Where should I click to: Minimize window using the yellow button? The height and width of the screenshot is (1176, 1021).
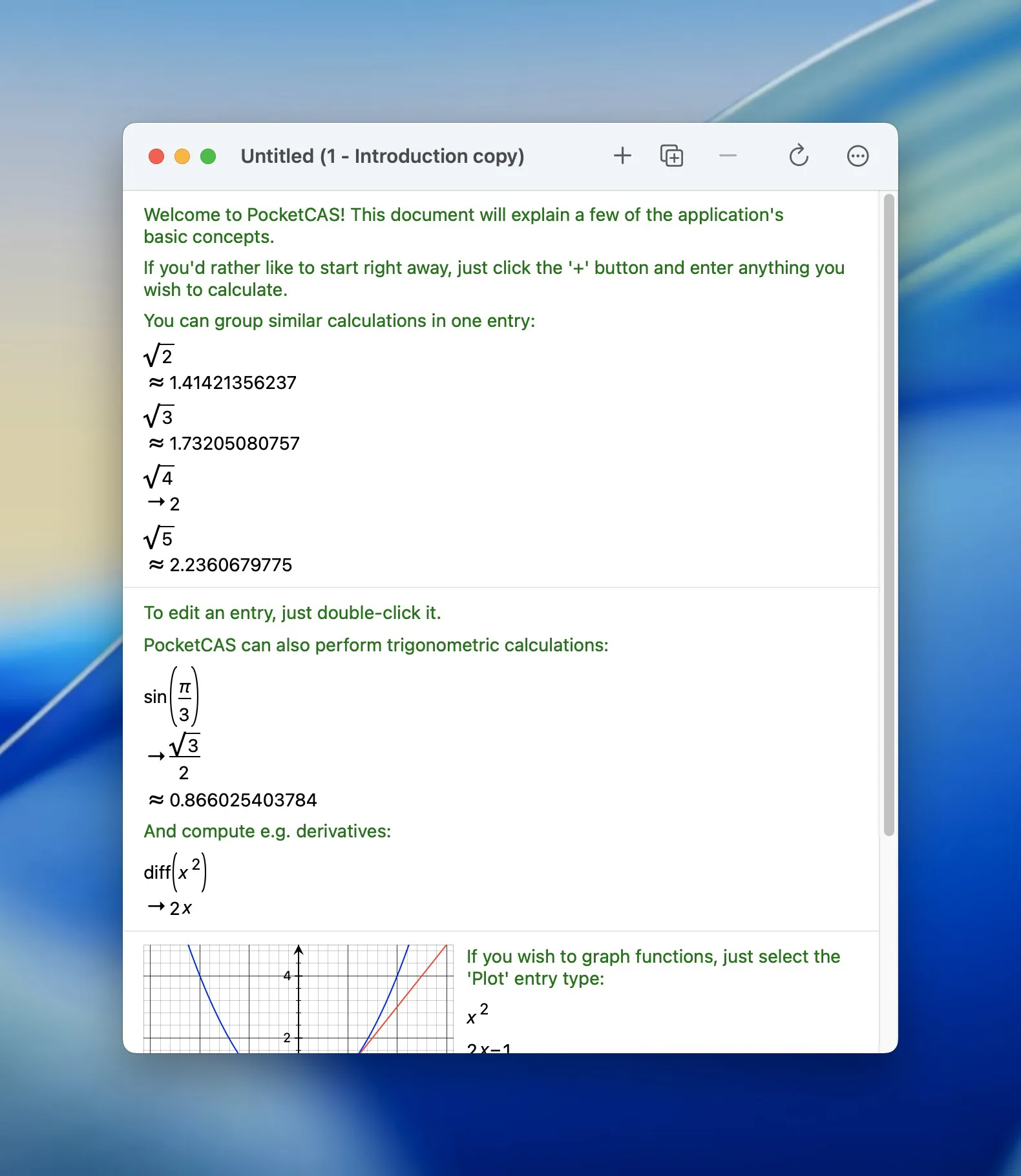point(182,156)
